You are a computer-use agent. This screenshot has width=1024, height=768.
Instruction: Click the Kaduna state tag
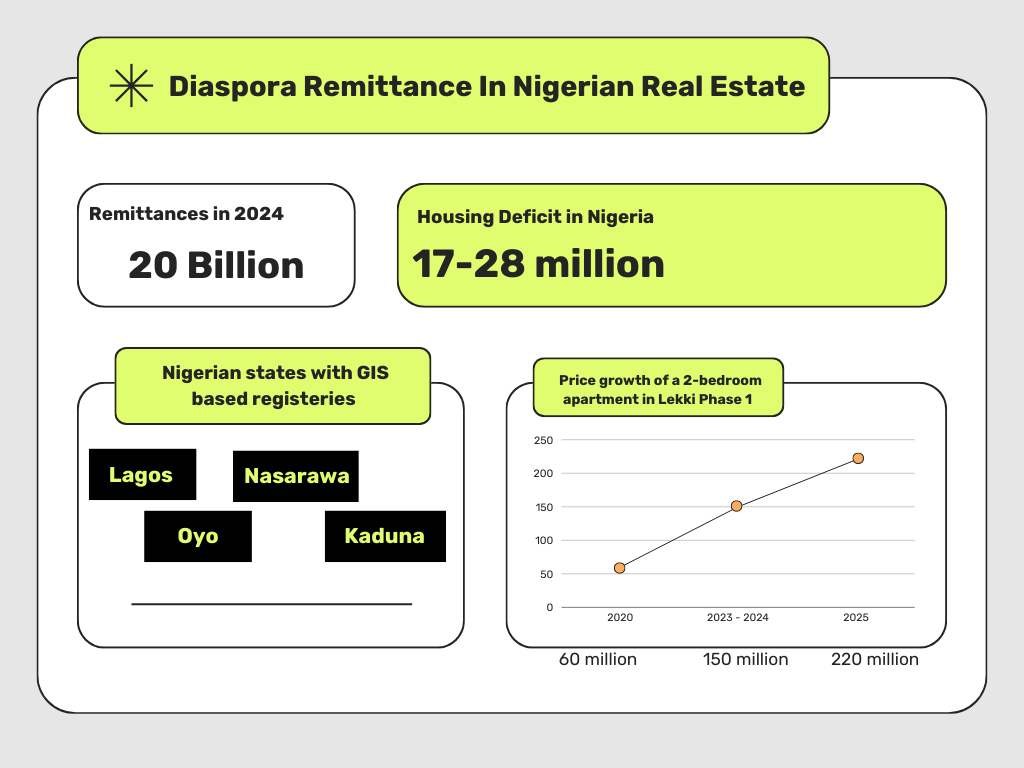tap(385, 536)
